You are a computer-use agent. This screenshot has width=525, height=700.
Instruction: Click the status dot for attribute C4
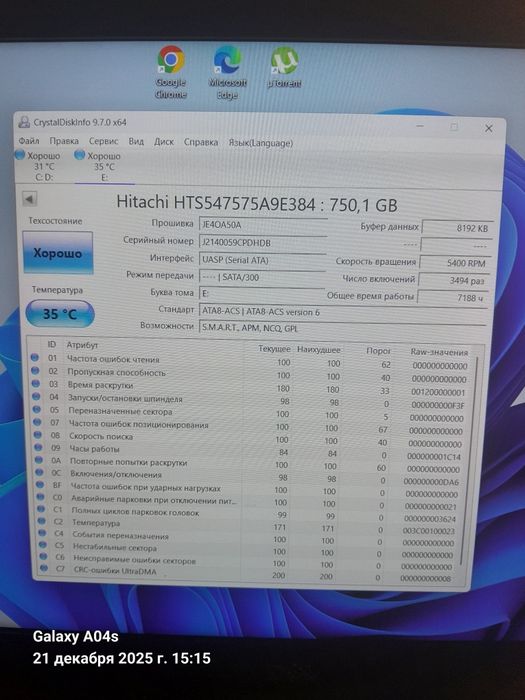[x=42, y=533]
